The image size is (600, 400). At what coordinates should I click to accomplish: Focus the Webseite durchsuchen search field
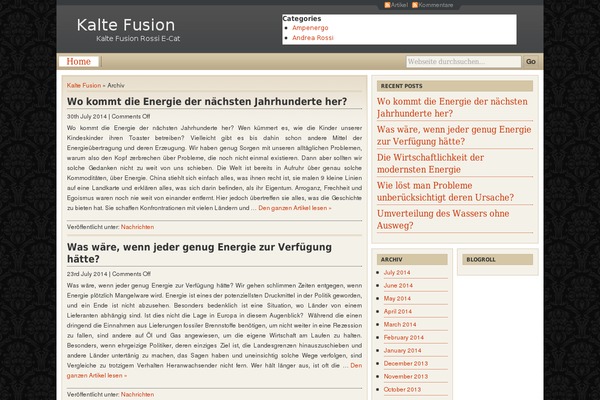(463, 62)
